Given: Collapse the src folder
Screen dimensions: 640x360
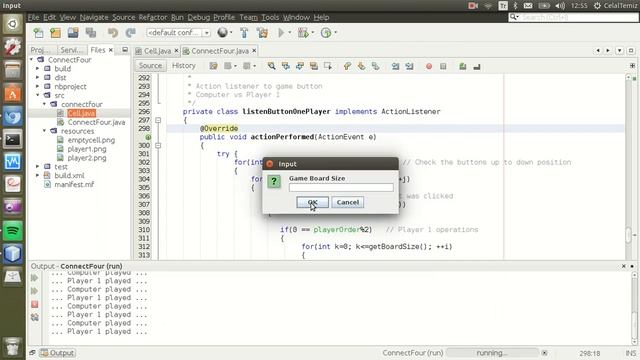Looking at the screenshot, I should 38,95.
